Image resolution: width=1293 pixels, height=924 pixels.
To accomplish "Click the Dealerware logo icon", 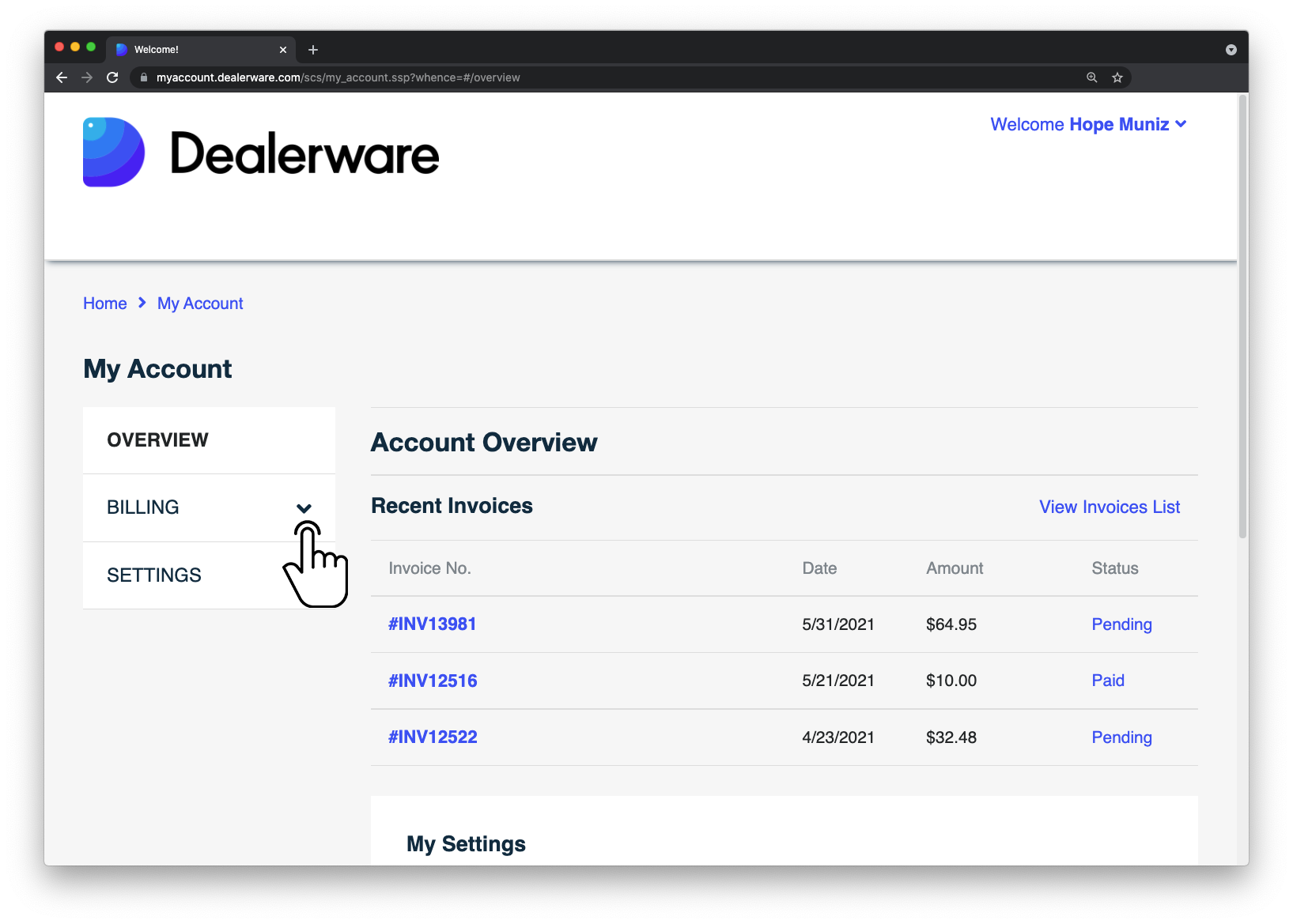I will pos(114,153).
